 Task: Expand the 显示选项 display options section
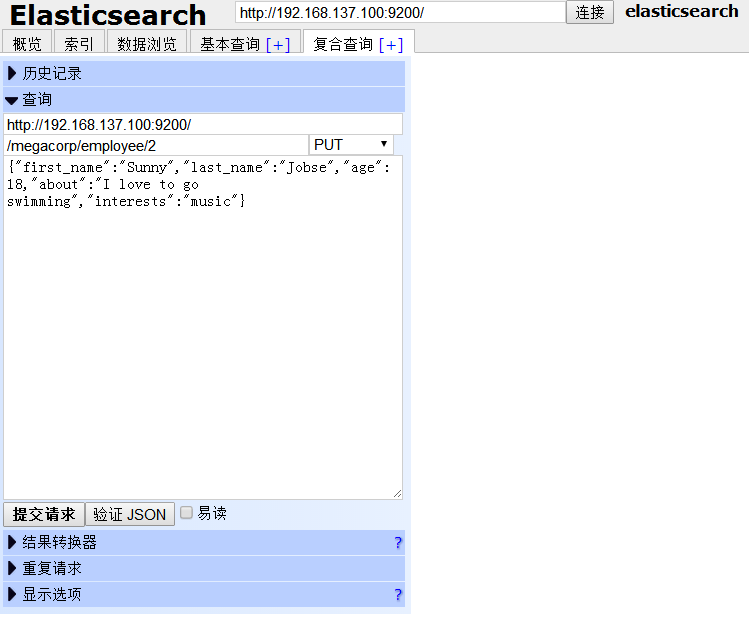(204, 595)
